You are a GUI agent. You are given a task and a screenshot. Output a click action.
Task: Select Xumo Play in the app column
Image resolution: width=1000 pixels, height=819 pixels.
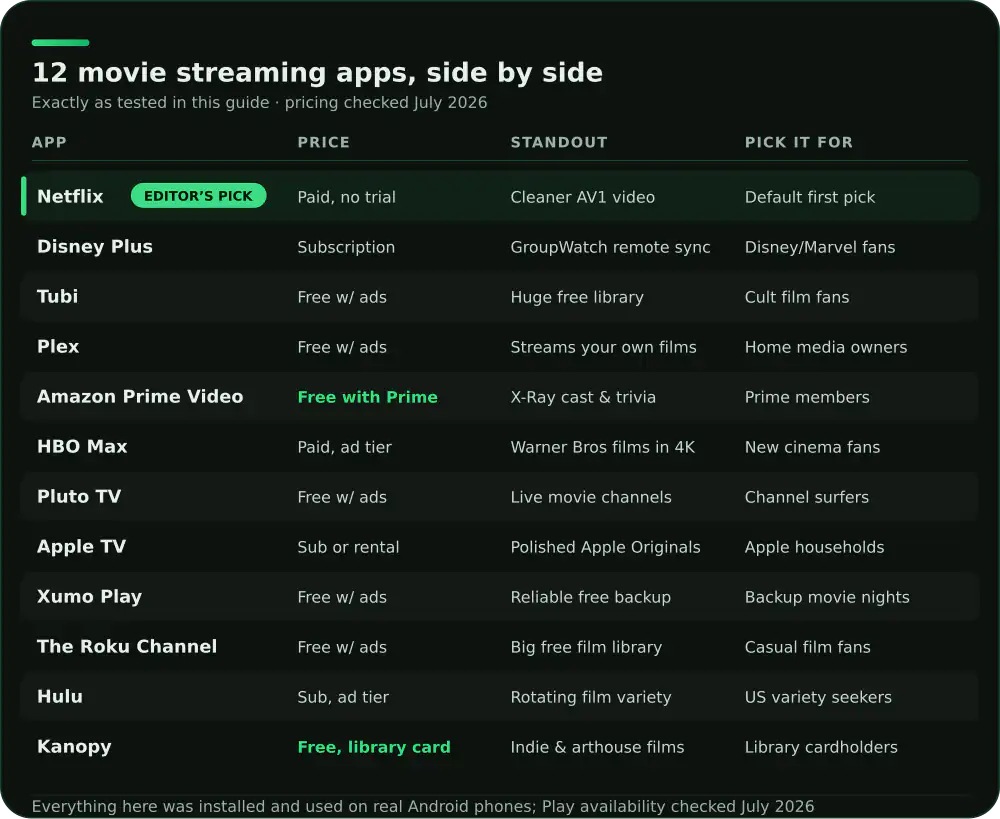89,596
